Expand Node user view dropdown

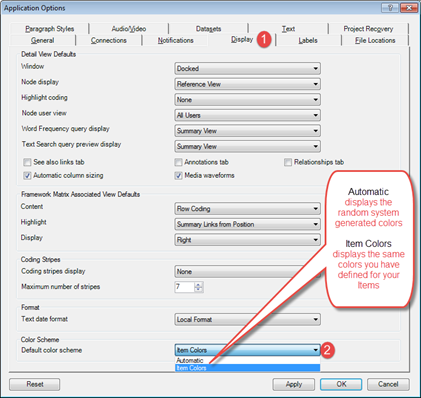[x=247, y=115]
